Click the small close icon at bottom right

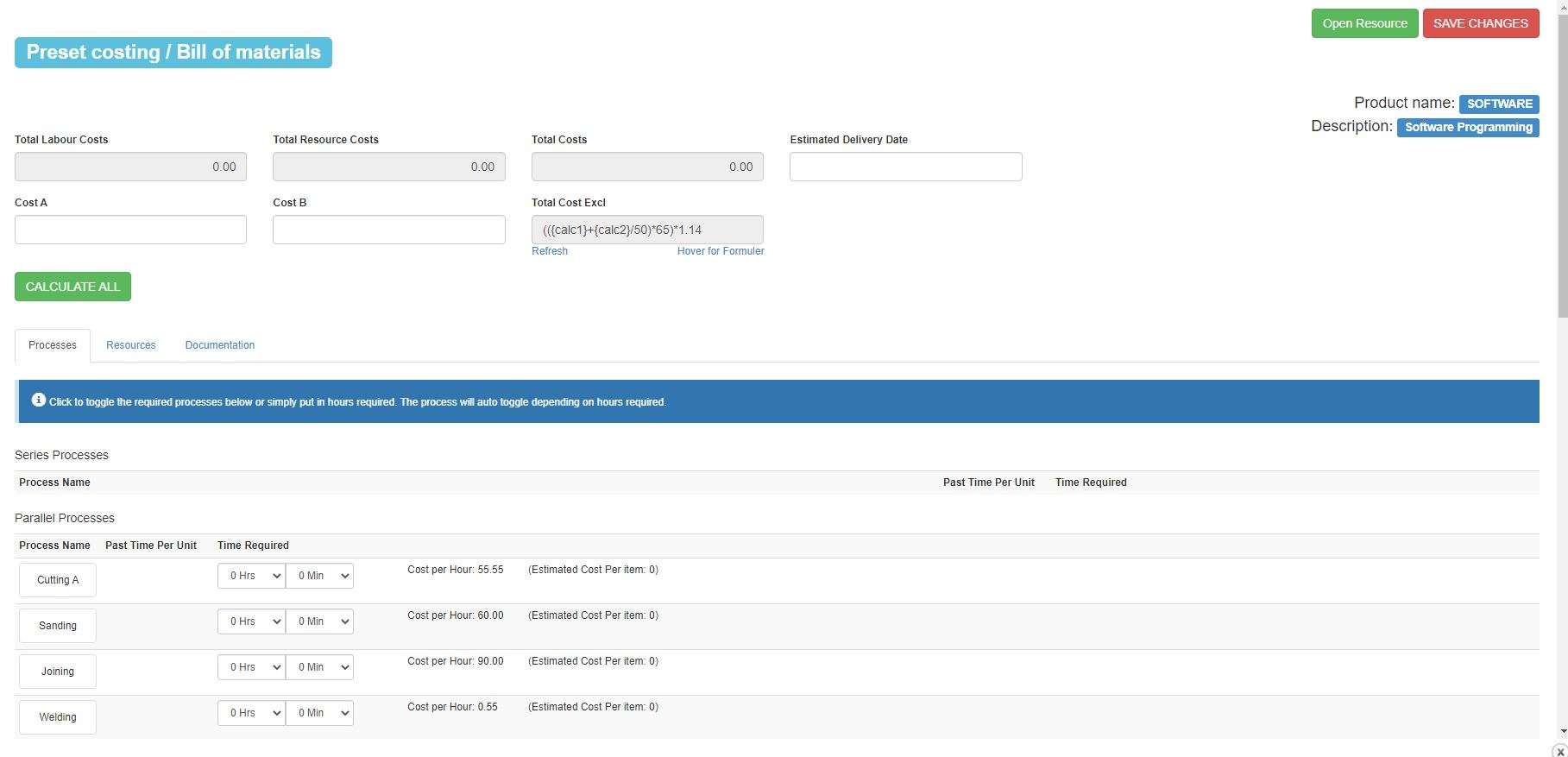[x=1559, y=751]
